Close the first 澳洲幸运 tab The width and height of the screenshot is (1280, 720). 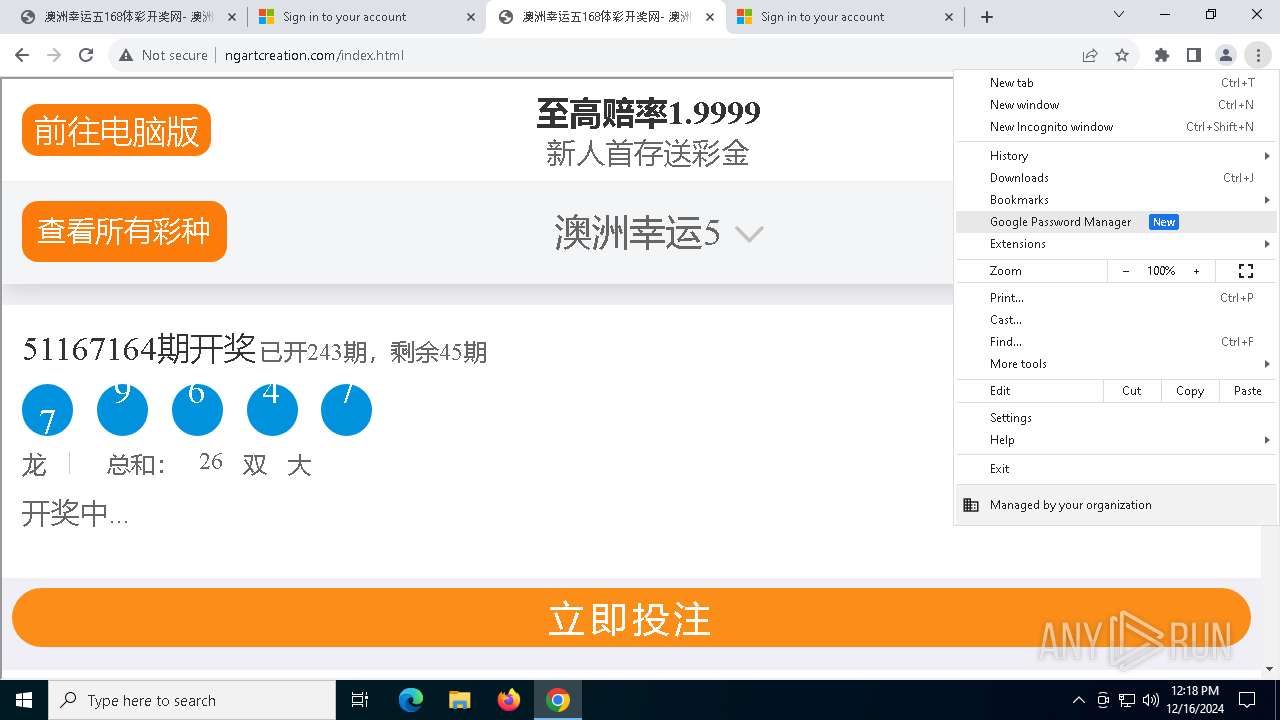(231, 17)
